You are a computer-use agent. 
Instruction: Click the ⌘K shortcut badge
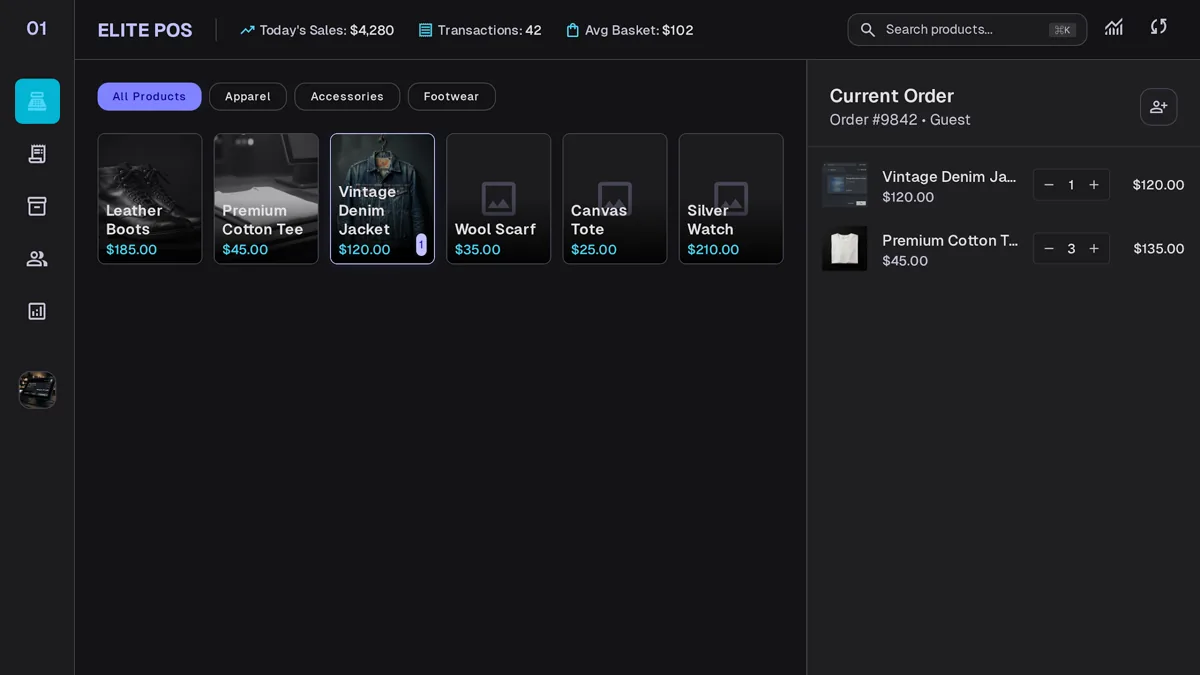[x=1062, y=30]
